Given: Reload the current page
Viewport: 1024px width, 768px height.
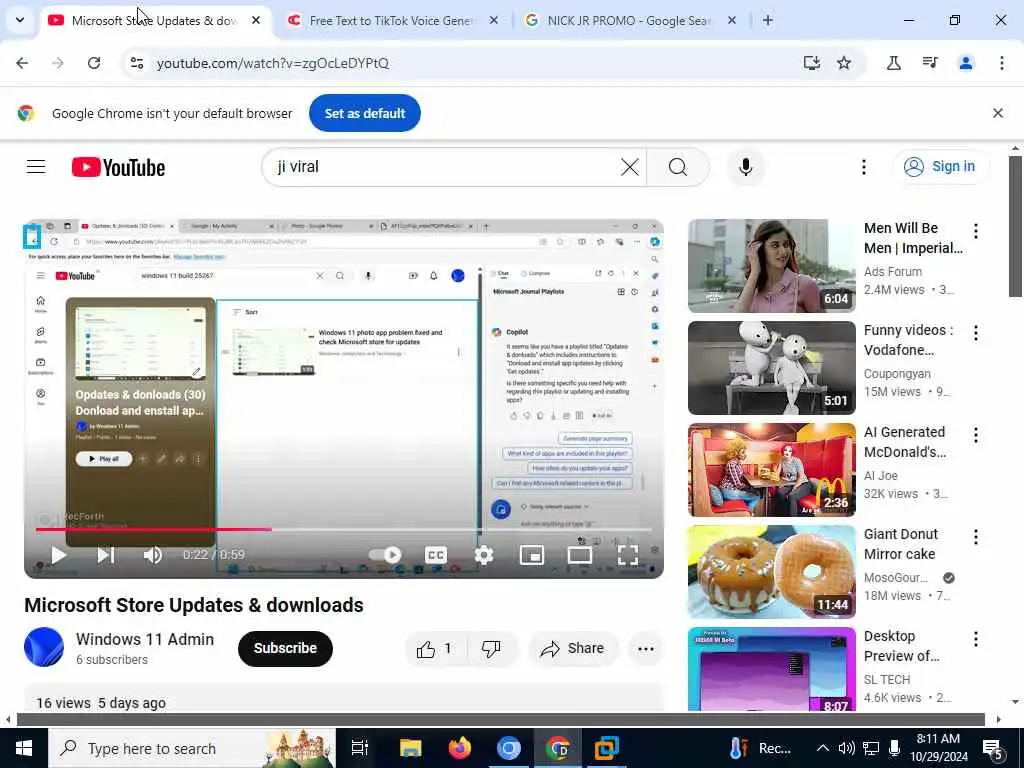Looking at the screenshot, I should 94,63.
